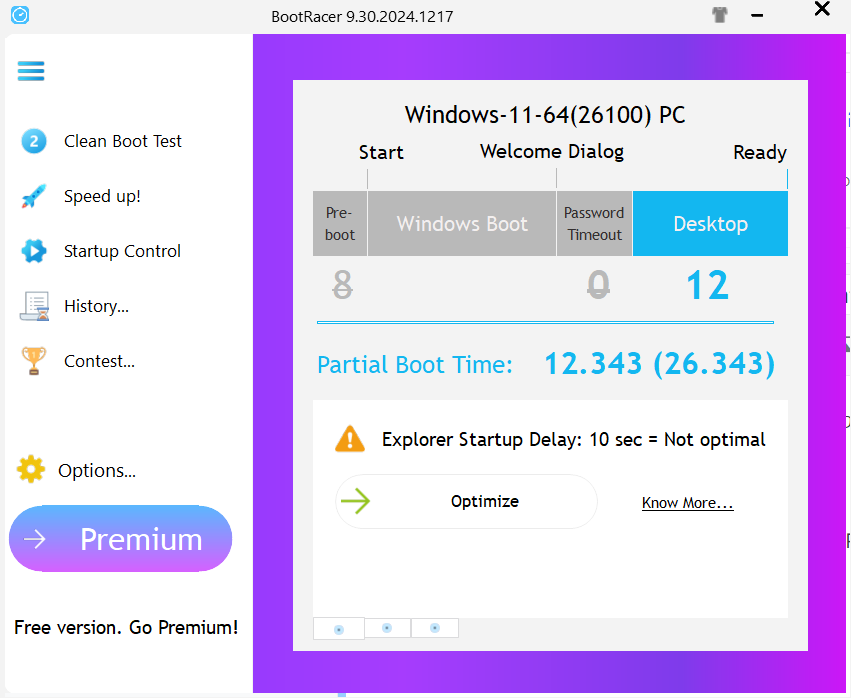Click the BootRacer app logo in the title bar
The height and width of the screenshot is (698, 851).
click(20, 15)
